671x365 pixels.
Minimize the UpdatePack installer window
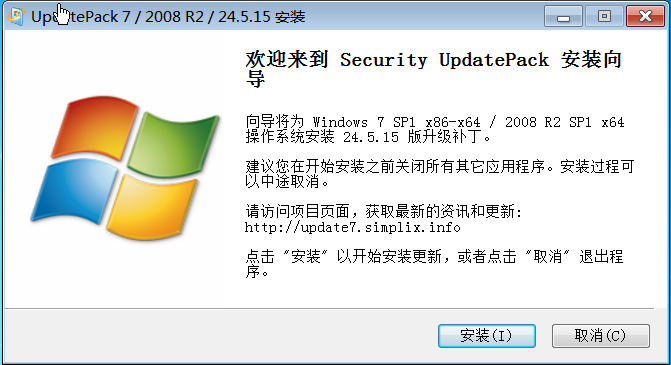[563, 16]
